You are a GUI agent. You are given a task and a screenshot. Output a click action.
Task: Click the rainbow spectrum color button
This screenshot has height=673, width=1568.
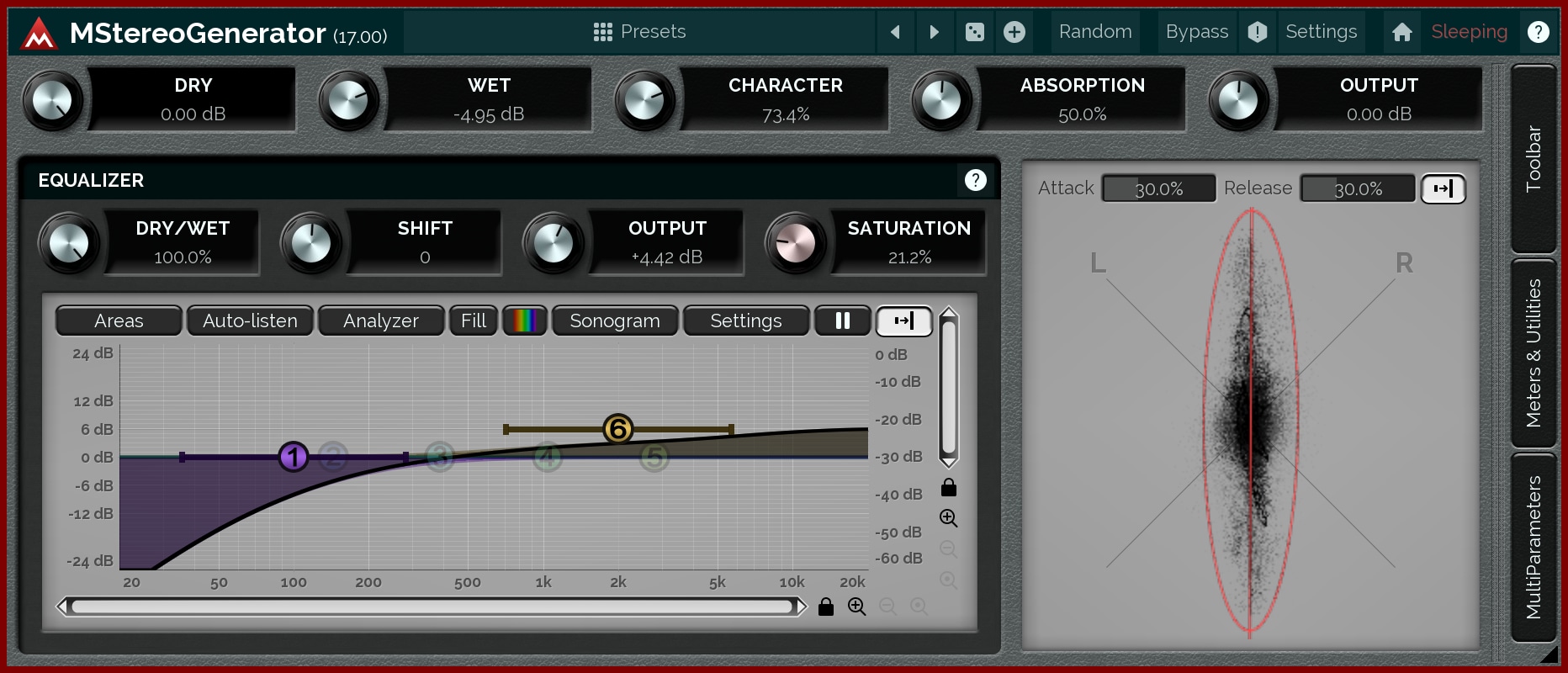(x=525, y=321)
